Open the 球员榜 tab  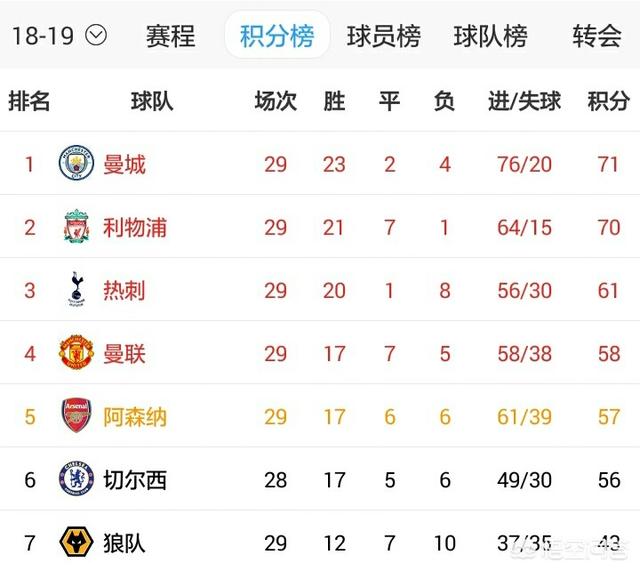click(x=383, y=37)
